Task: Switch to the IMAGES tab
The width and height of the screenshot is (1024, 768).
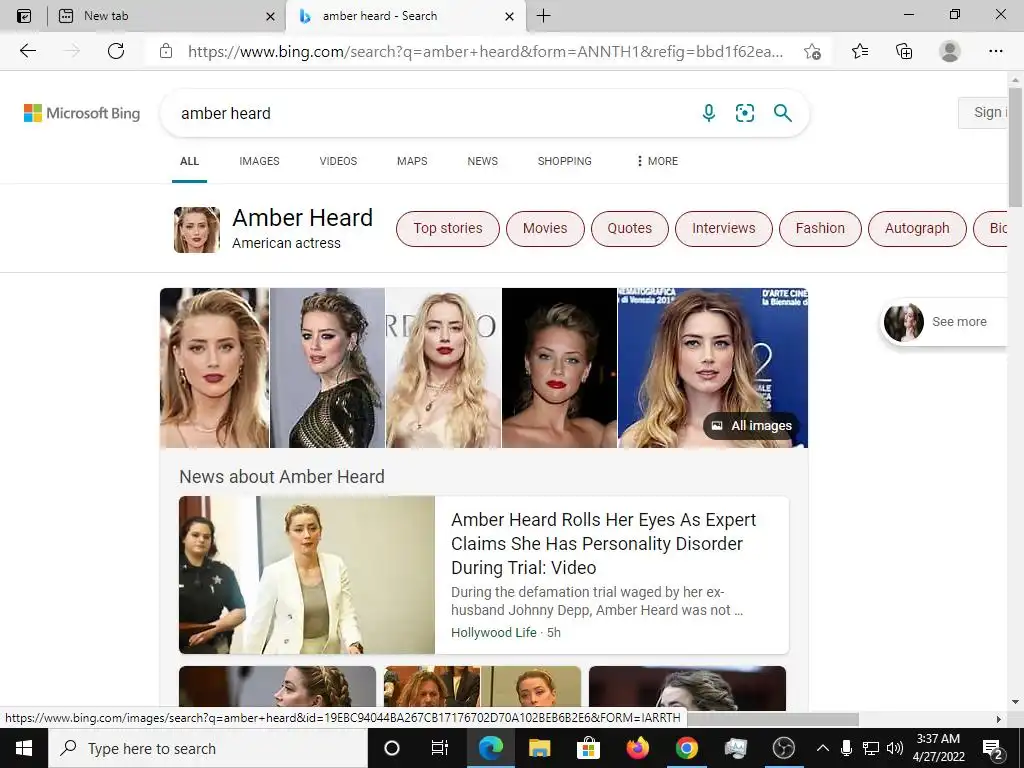Action: [259, 161]
